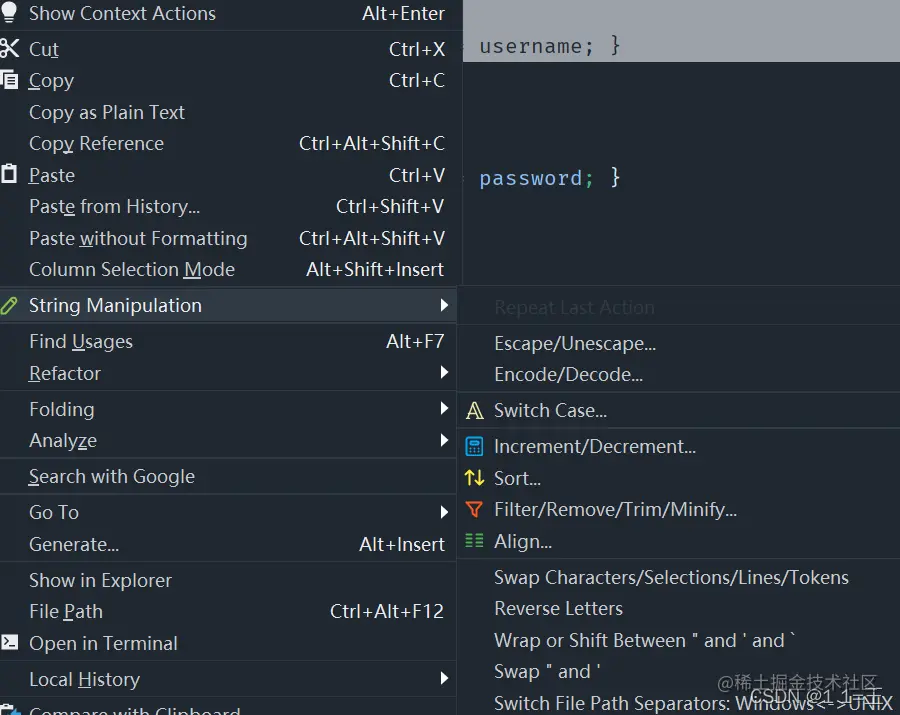Click the Filter funnel icon
This screenshot has height=715, width=900.
[474, 509]
